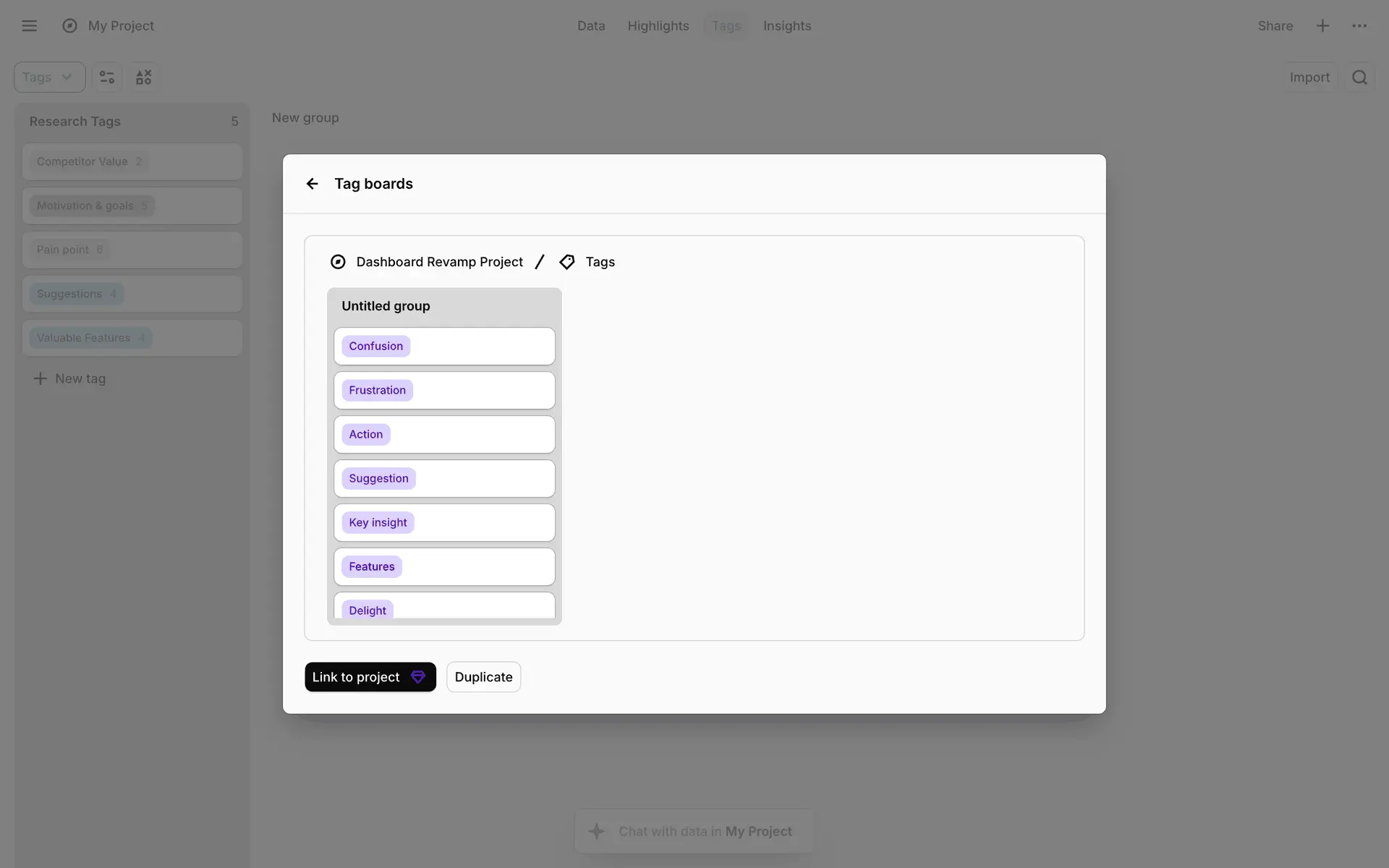Select the Key insight tag
1389x868 pixels.
(378, 523)
